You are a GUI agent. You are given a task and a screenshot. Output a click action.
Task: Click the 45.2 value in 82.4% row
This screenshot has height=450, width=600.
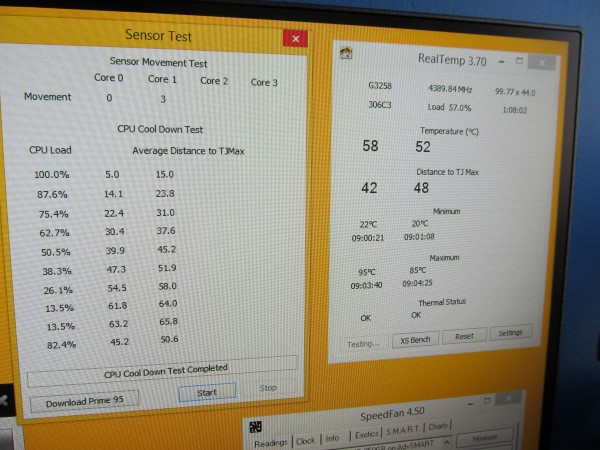click(x=119, y=341)
